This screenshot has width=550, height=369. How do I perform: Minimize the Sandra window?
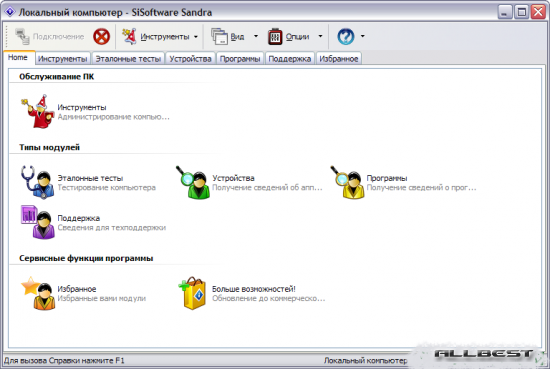[505, 12]
